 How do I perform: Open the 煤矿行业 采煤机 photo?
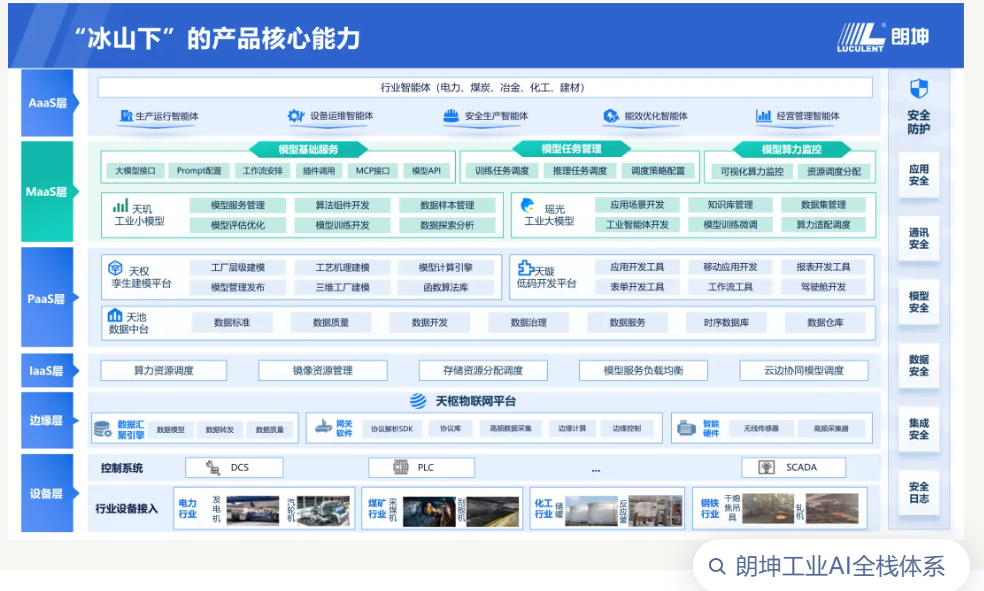[429, 511]
